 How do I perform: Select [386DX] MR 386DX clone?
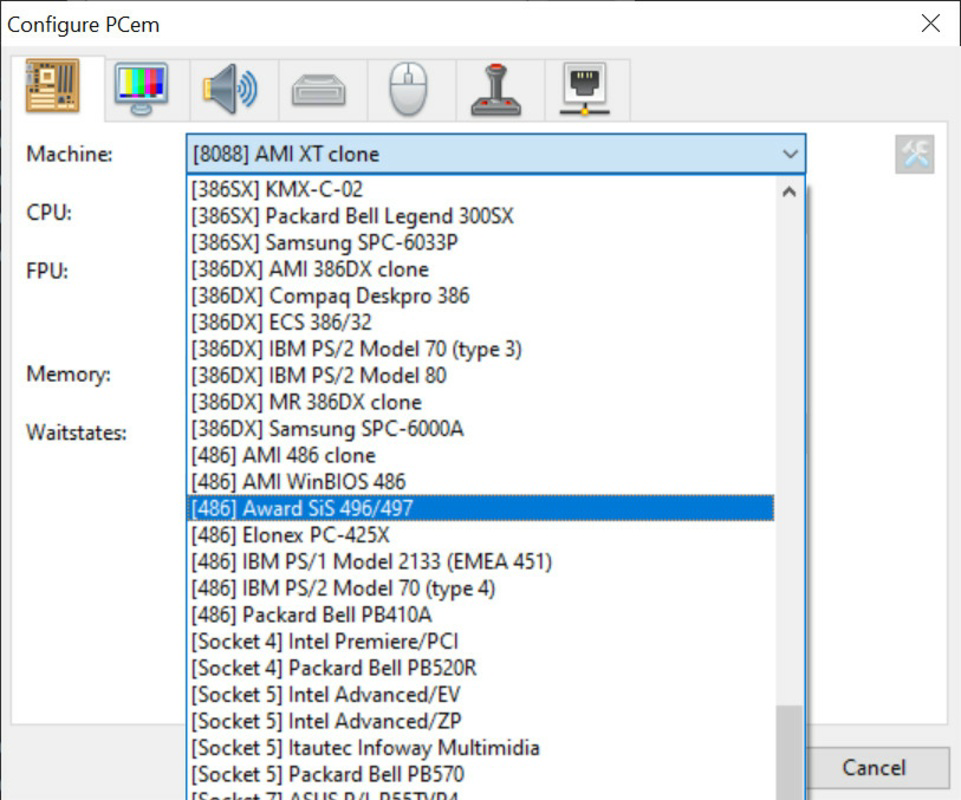coord(480,402)
